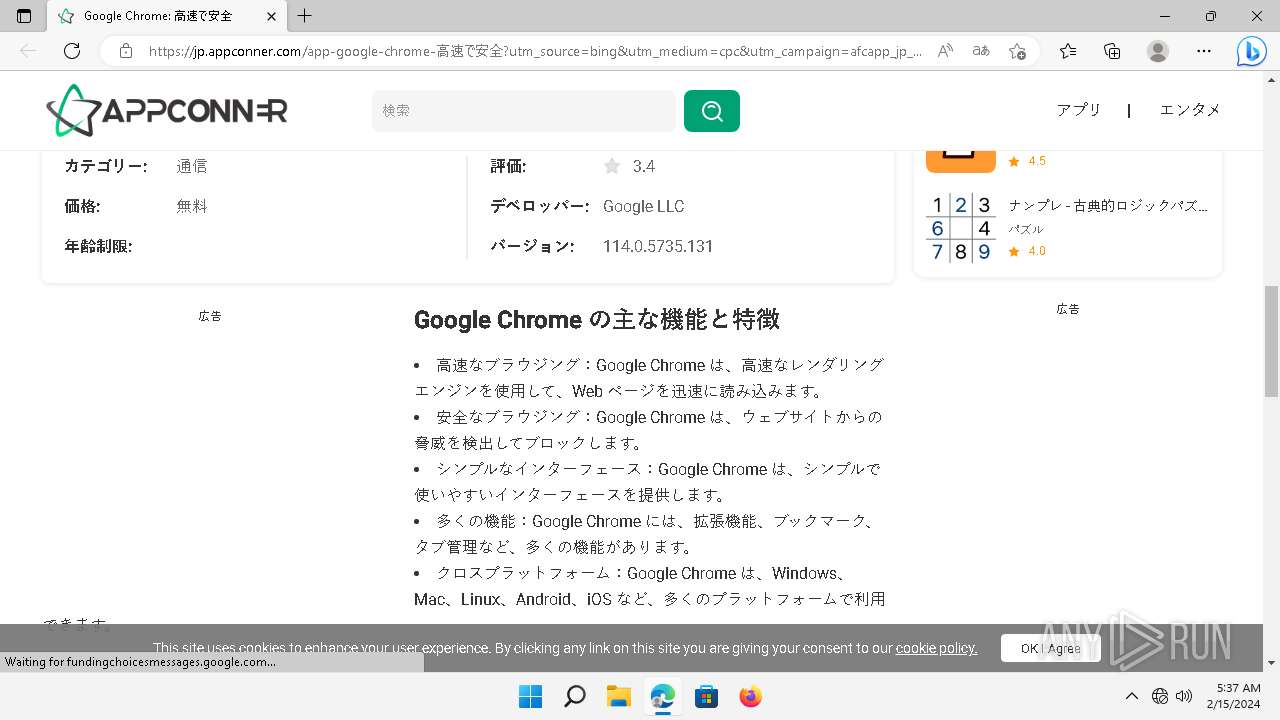Close the Google Chrome tab
1280x720 pixels.
271,16
